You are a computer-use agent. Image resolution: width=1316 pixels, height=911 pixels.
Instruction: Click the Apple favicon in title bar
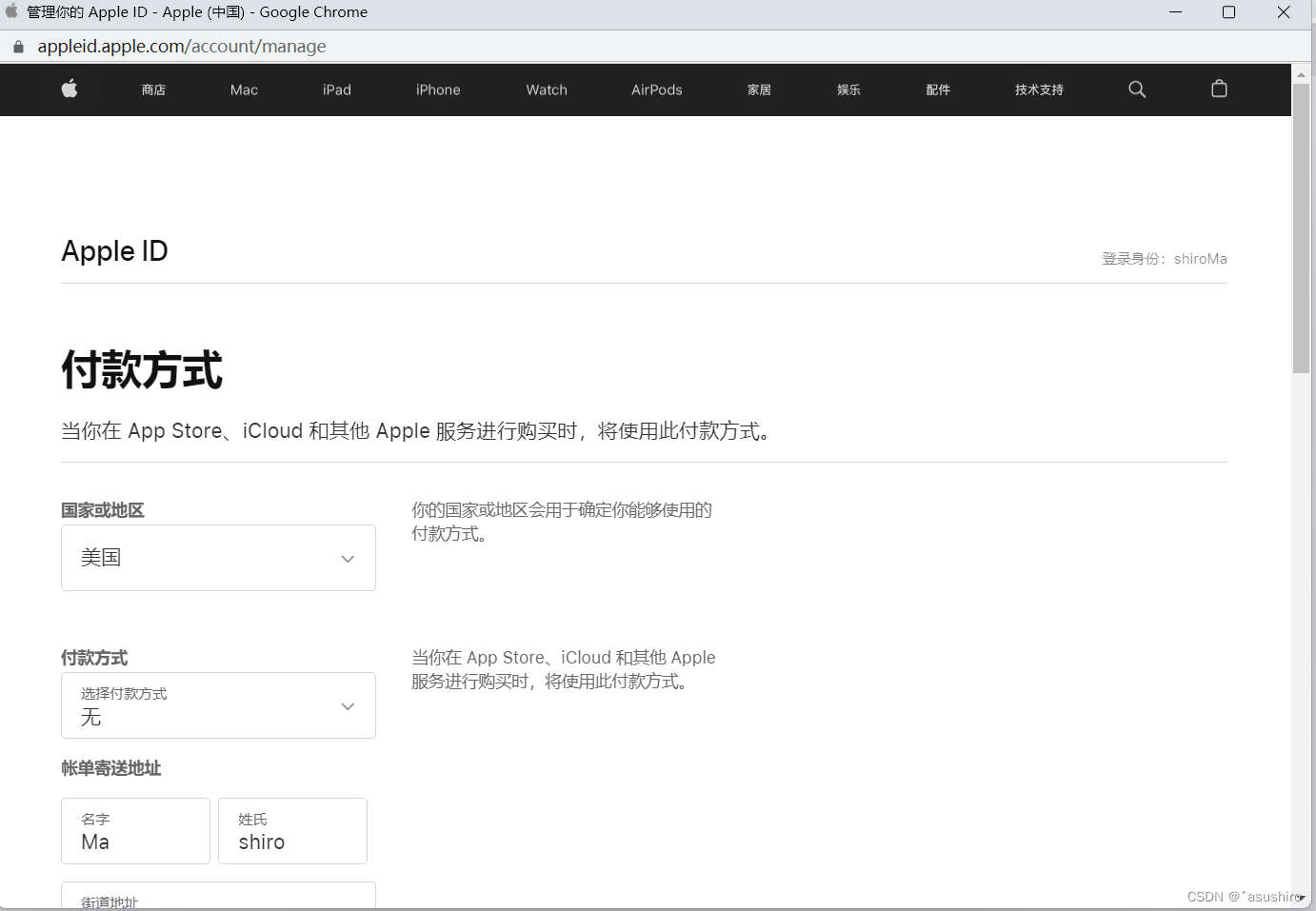pos(11,11)
